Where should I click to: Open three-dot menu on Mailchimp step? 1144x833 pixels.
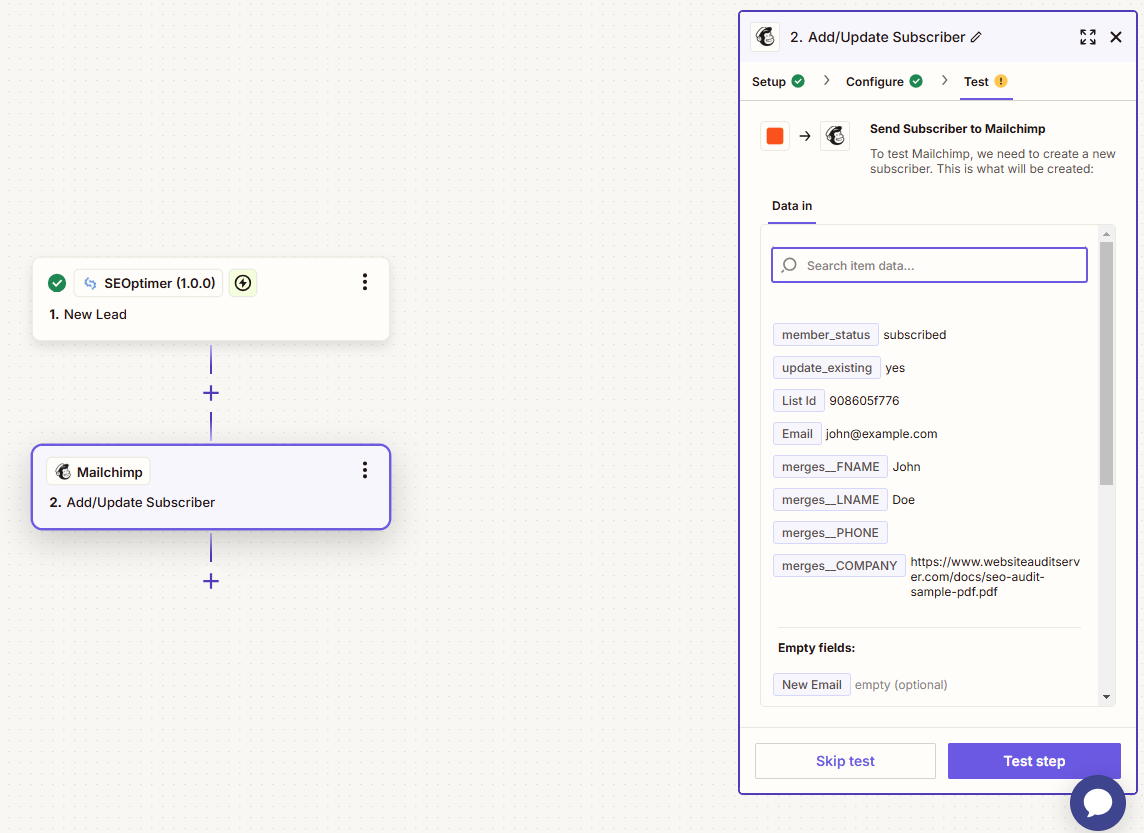tap(365, 470)
